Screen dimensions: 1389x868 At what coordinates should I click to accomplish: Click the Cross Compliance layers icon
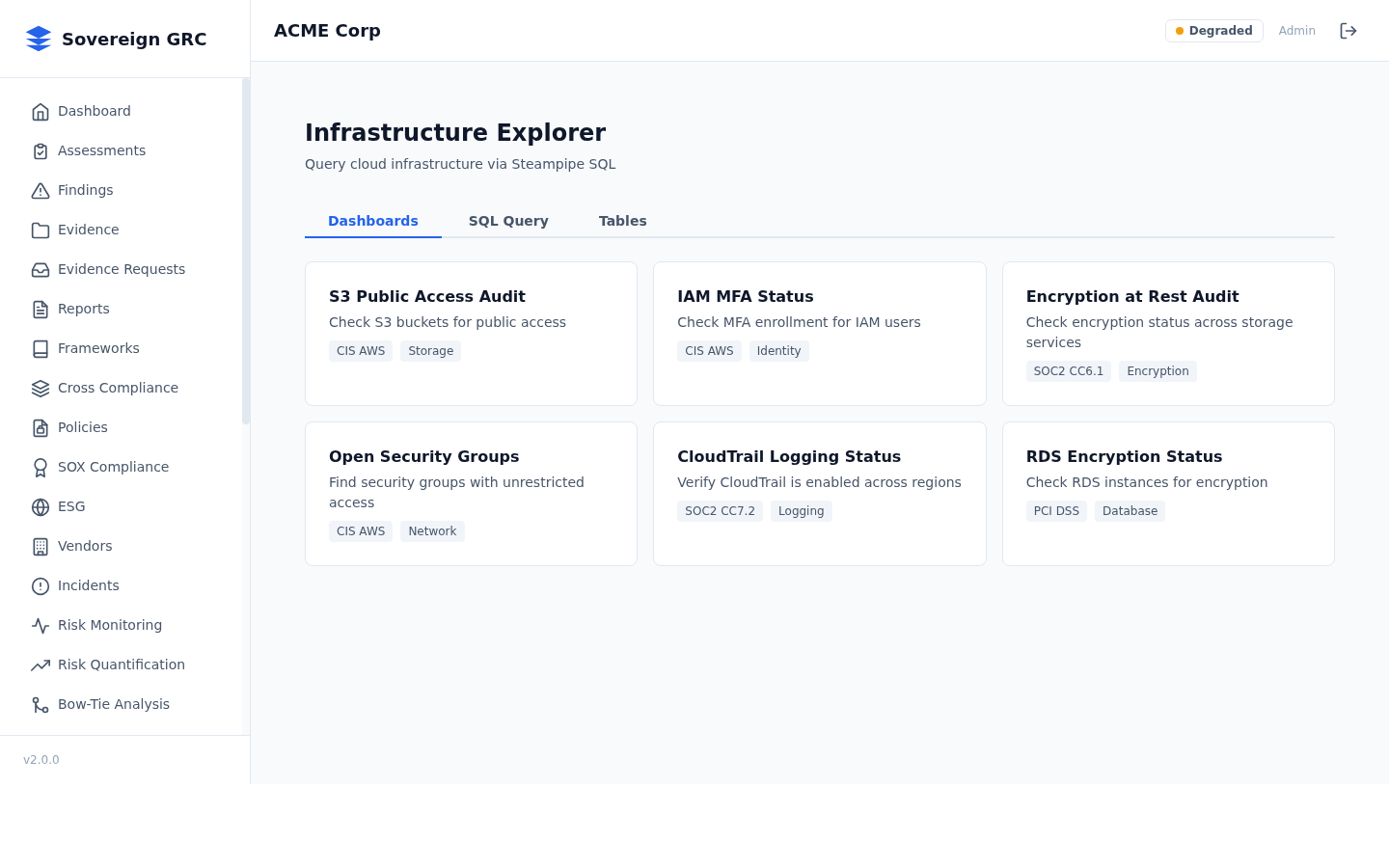click(x=41, y=388)
